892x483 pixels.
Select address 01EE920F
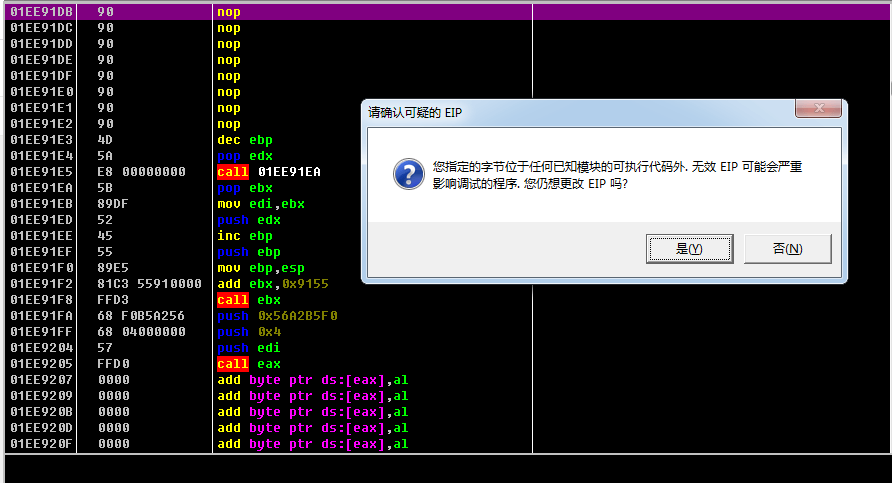tap(42, 444)
